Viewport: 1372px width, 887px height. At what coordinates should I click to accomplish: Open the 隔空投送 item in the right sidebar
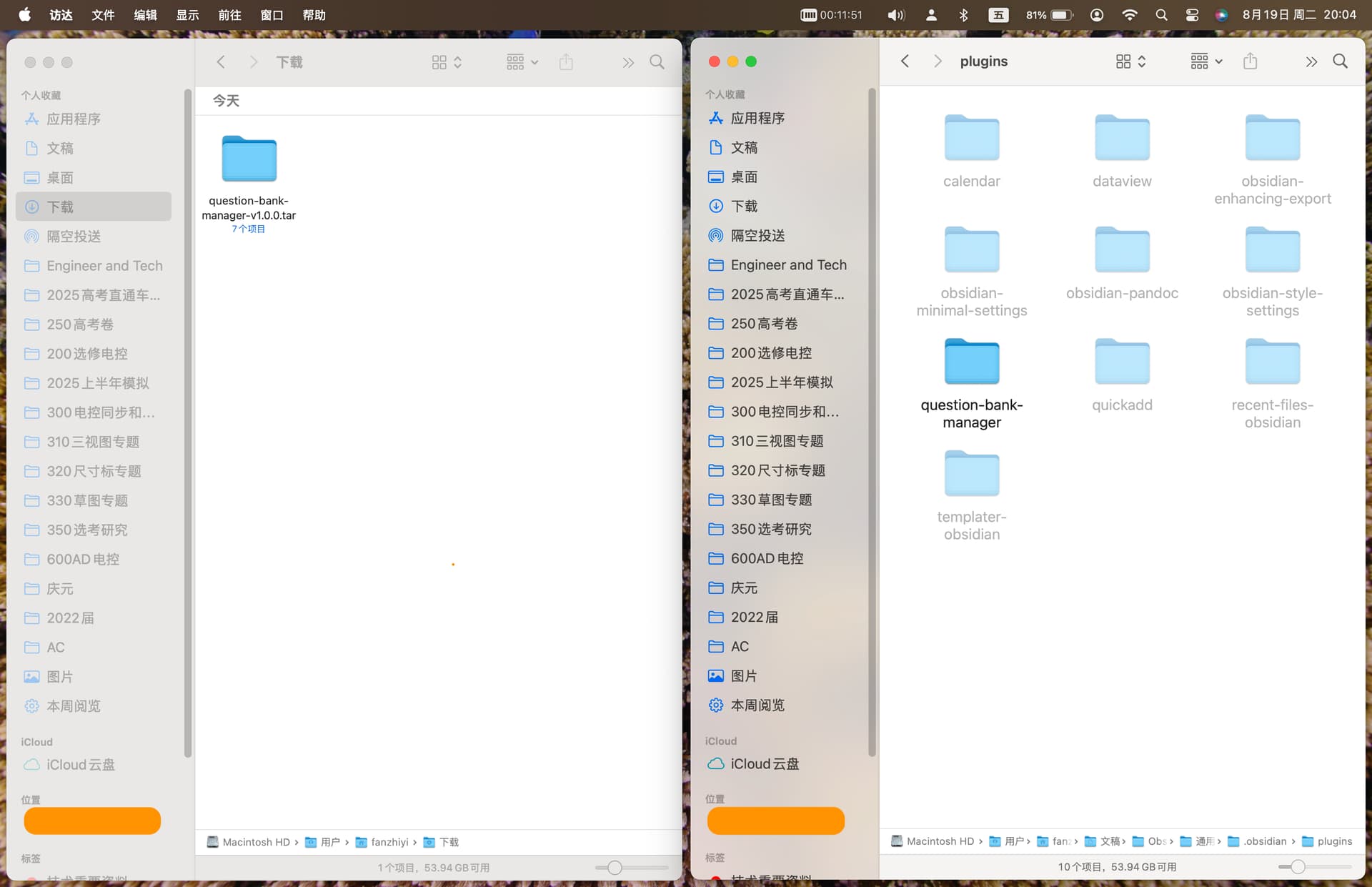[x=757, y=235]
